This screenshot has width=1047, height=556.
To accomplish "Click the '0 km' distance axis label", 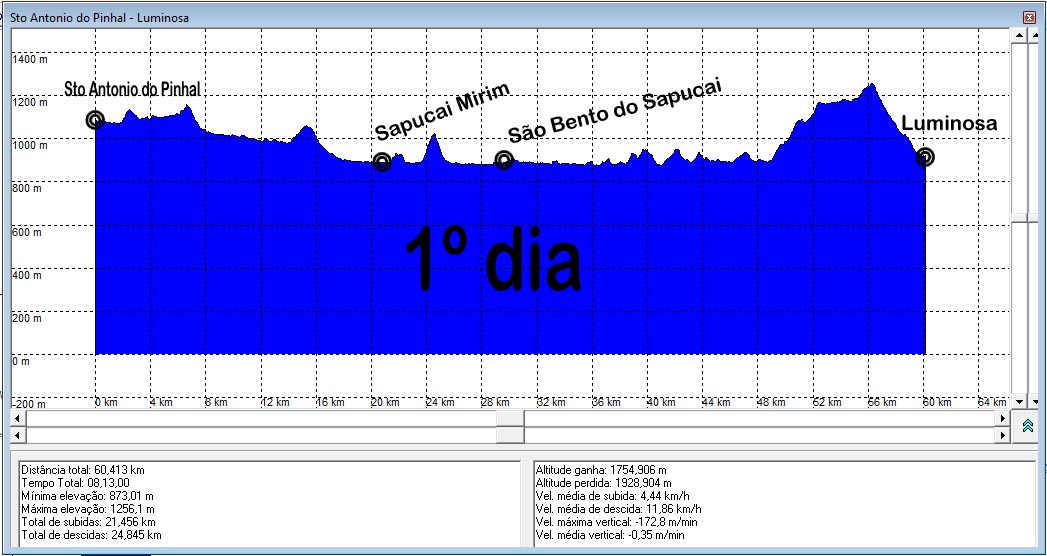I will (x=107, y=402).
